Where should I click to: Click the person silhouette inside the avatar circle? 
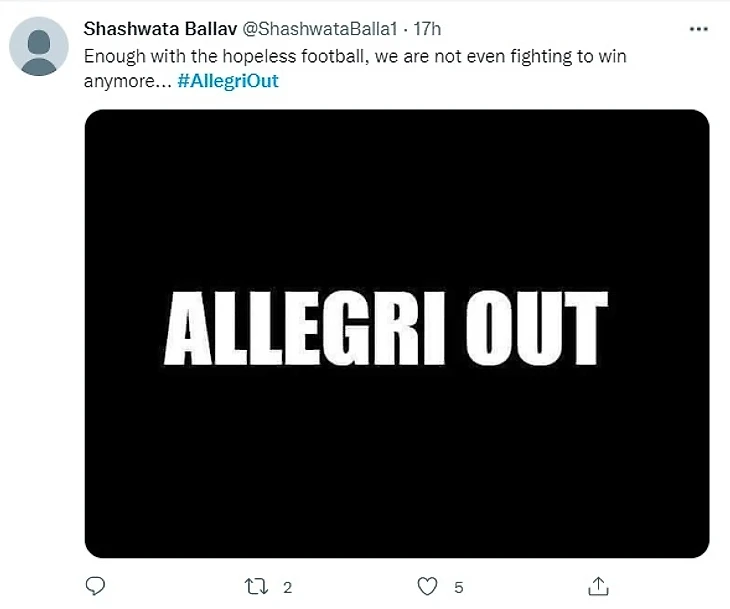(39, 50)
